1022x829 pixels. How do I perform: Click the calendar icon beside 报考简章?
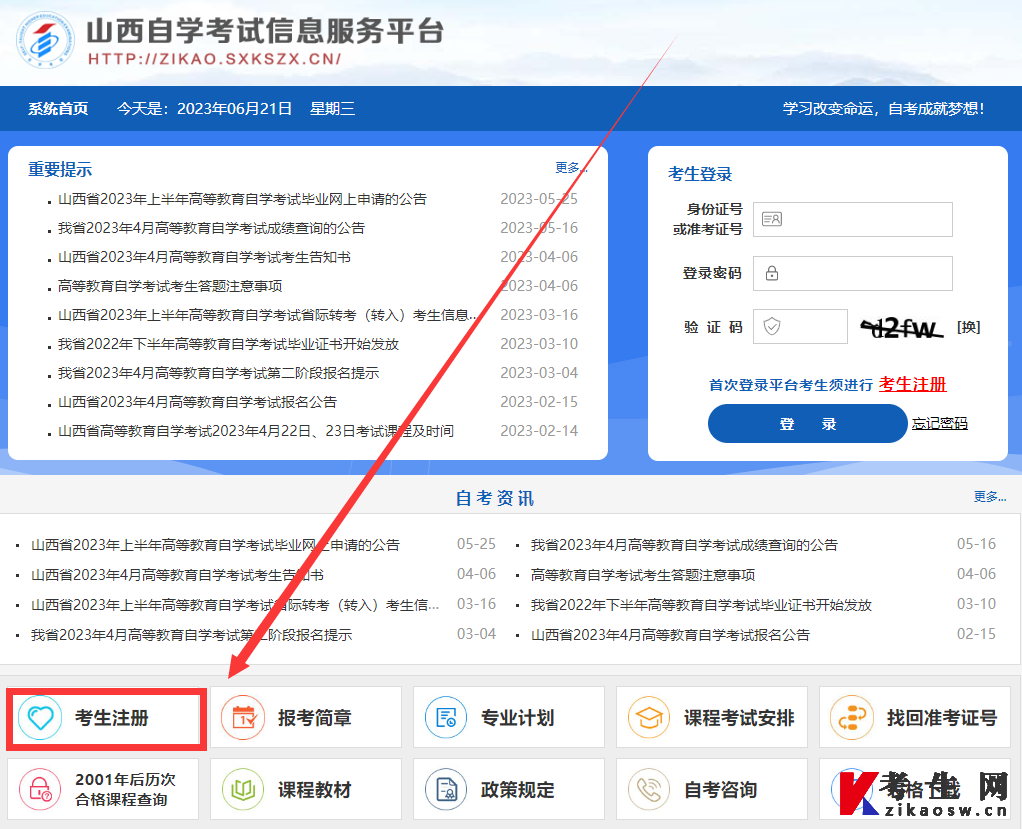243,718
